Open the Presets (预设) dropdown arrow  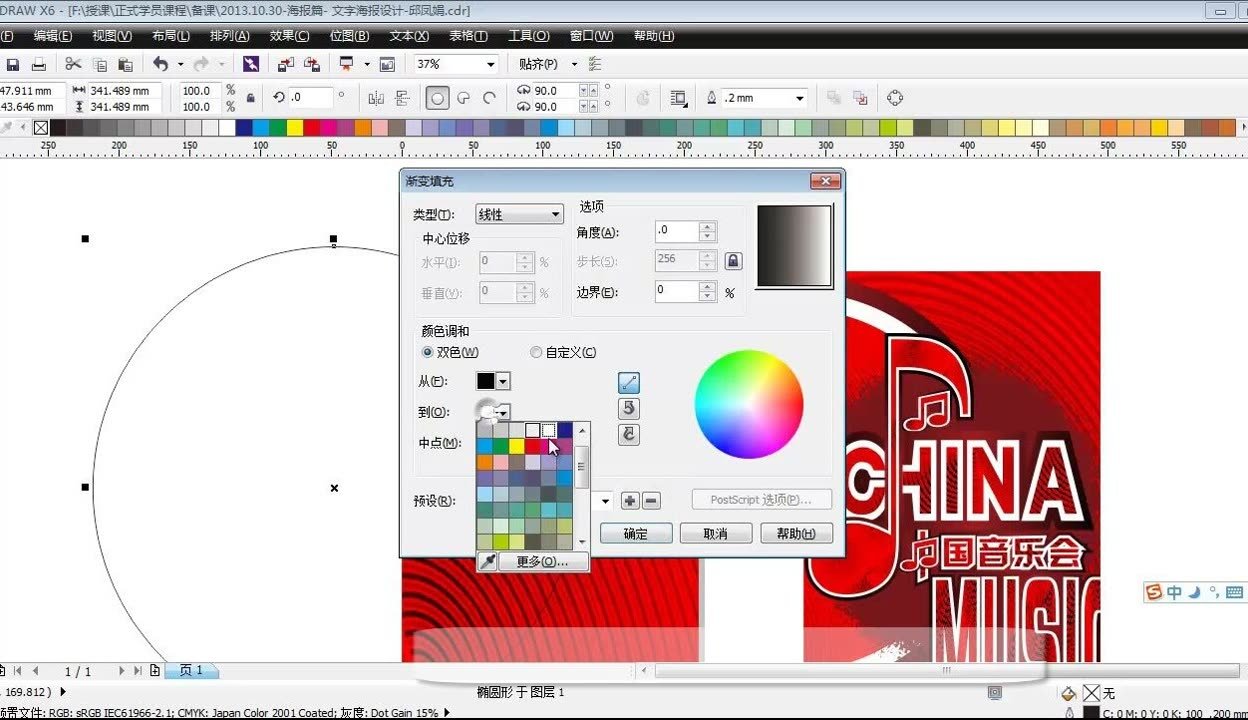tap(605, 501)
